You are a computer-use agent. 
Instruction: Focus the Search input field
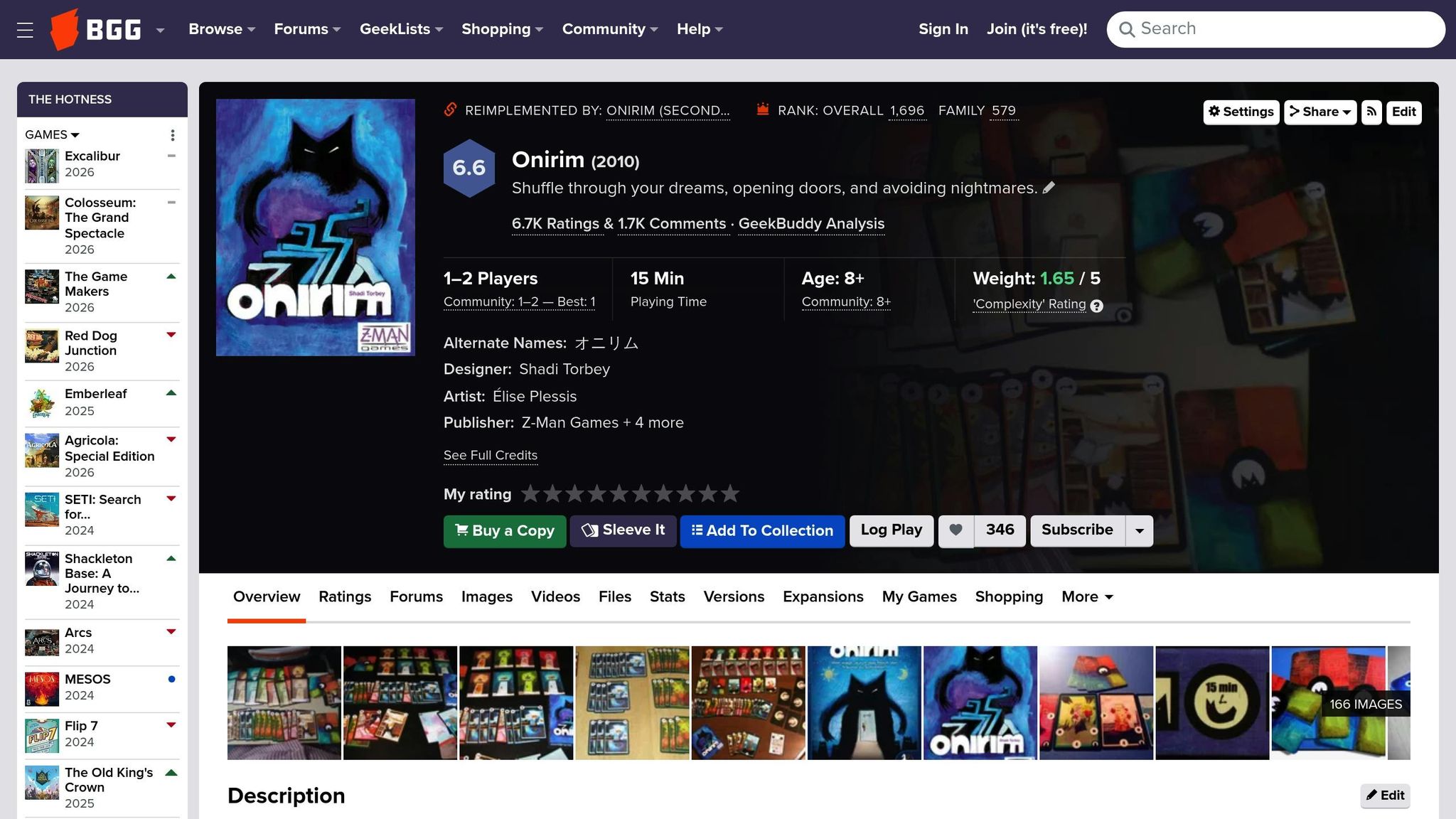point(1275,29)
